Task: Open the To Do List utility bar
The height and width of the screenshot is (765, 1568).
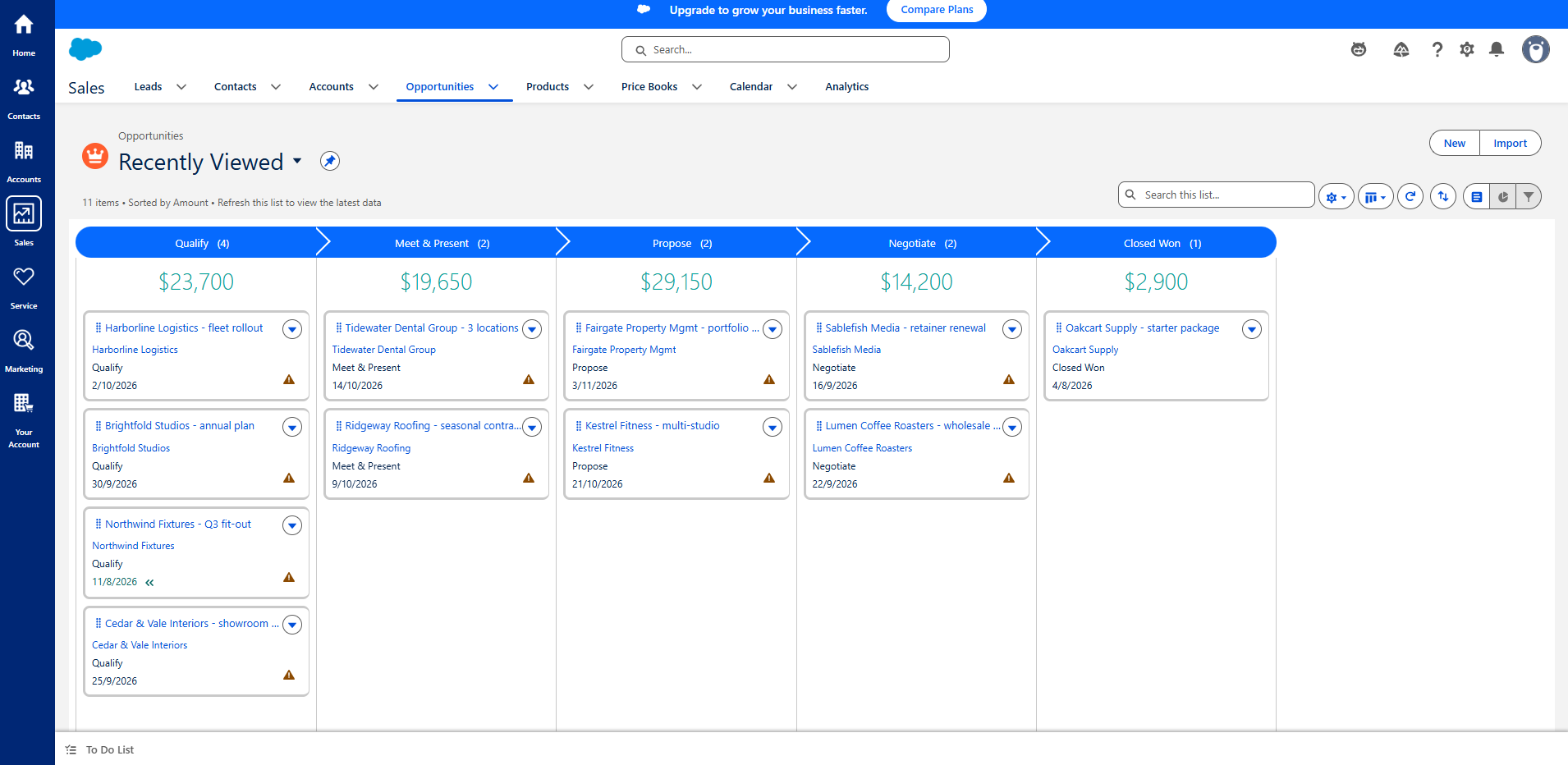Action: tap(100, 749)
